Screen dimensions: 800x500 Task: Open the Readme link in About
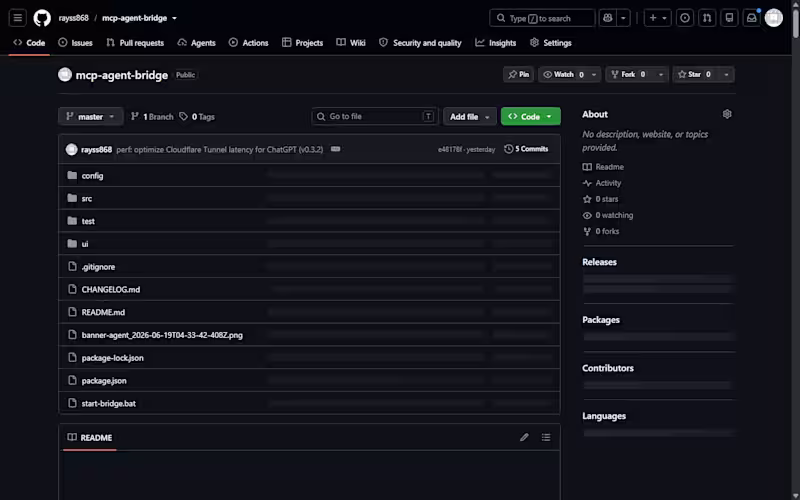(x=603, y=167)
